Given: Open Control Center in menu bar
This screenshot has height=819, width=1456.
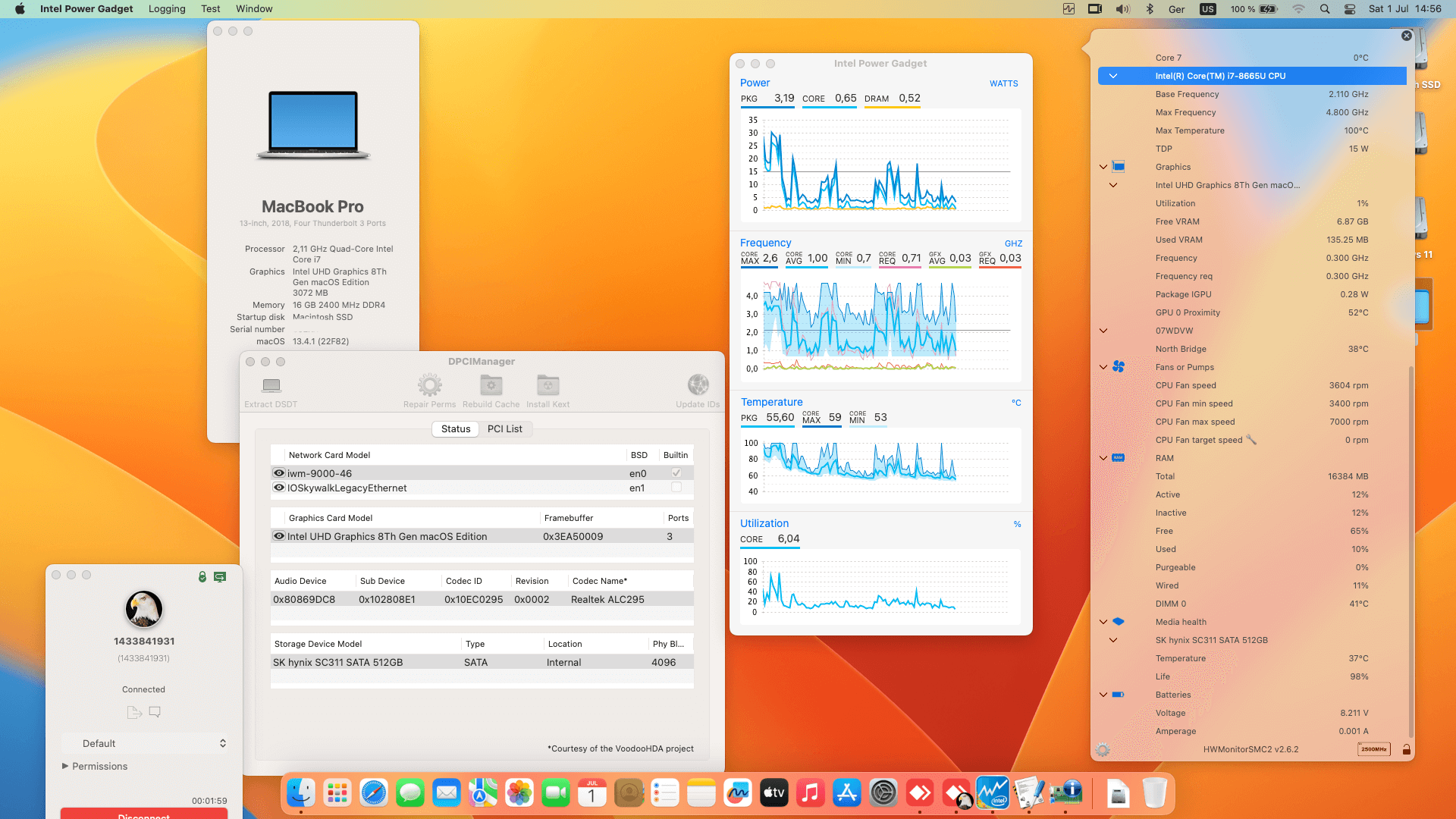Looking at the screenshot, I should click(1350, 9).
